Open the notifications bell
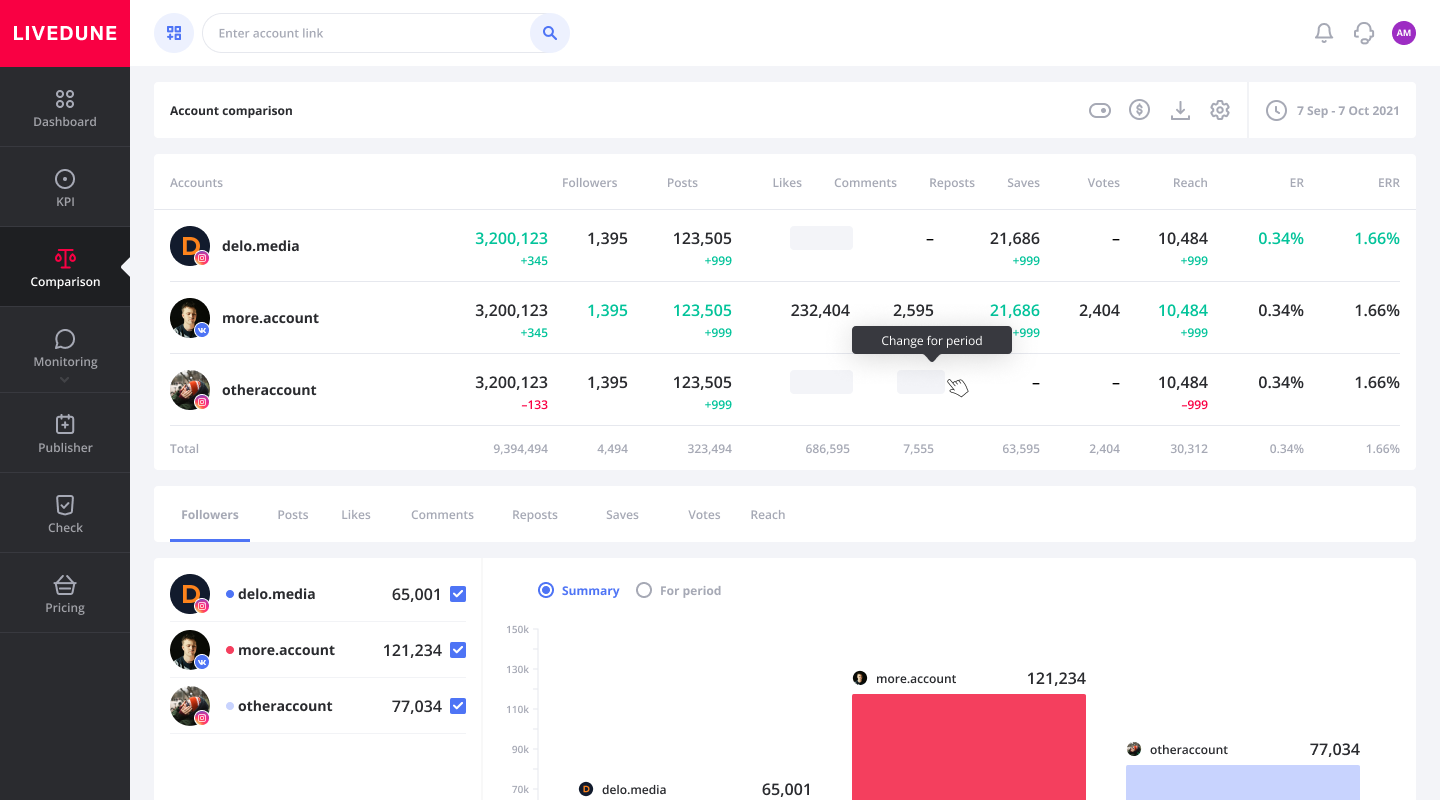This screenshot has width=1440, height=800. pyautogui.click(x=1324, y=33)
